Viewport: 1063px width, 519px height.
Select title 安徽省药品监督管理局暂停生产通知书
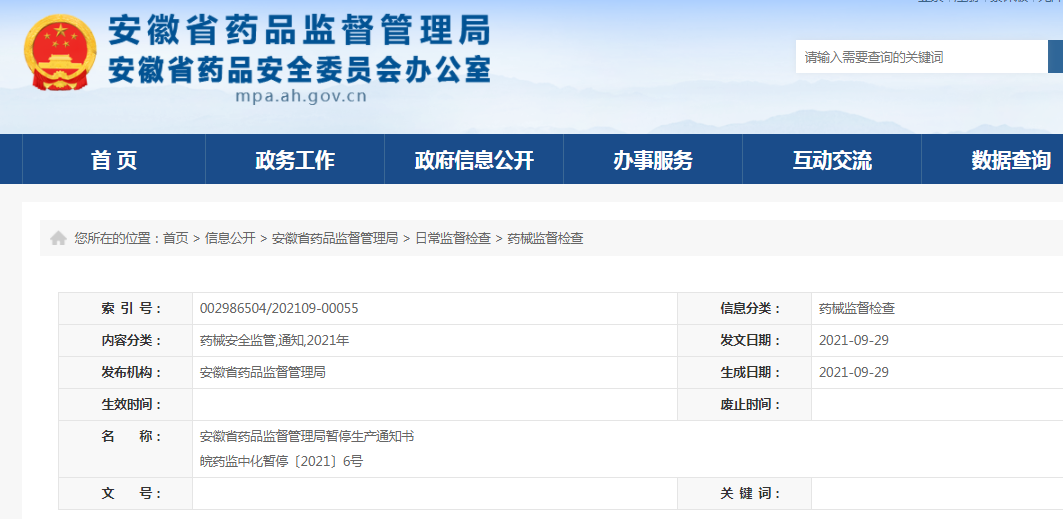(x=307, y=436)
